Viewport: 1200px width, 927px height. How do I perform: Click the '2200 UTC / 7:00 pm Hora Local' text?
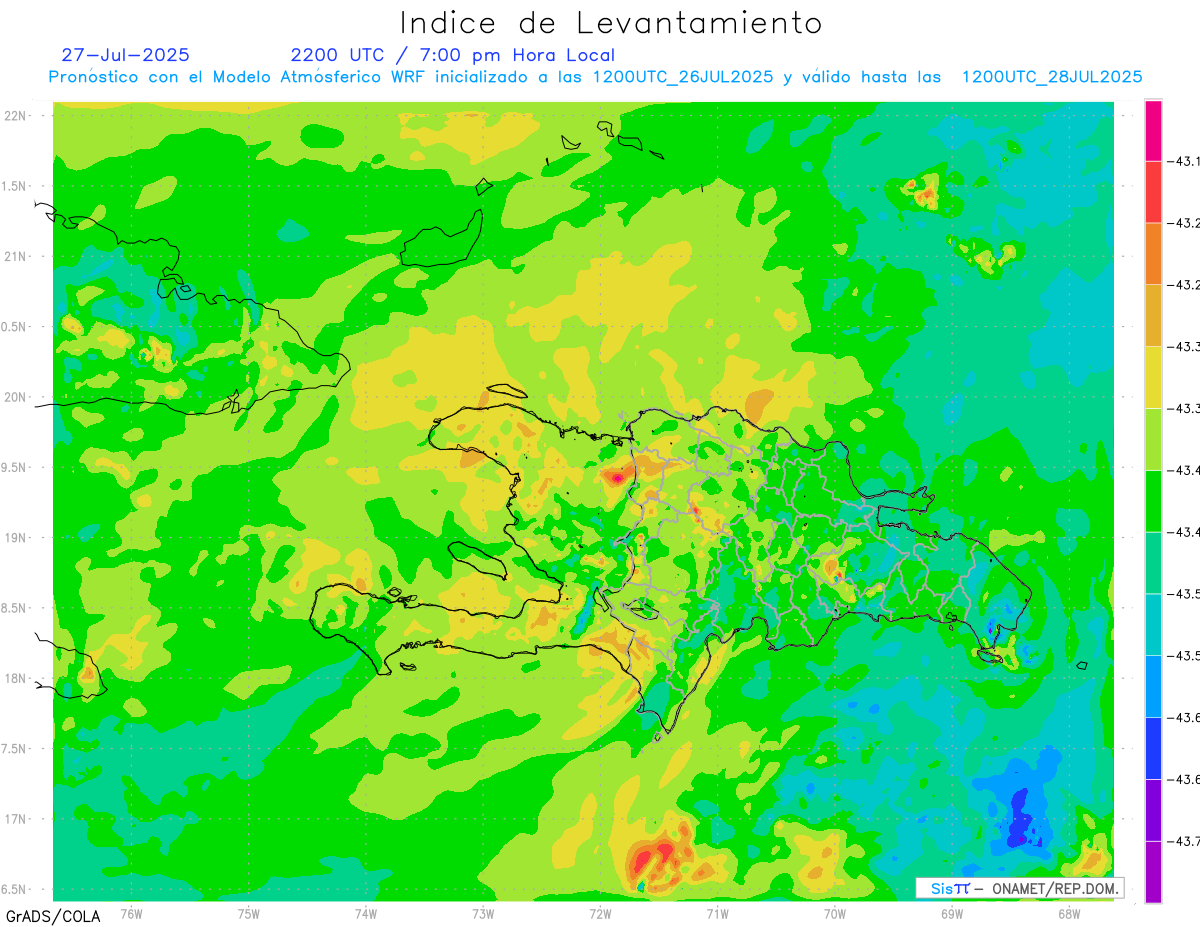(453, 55)
